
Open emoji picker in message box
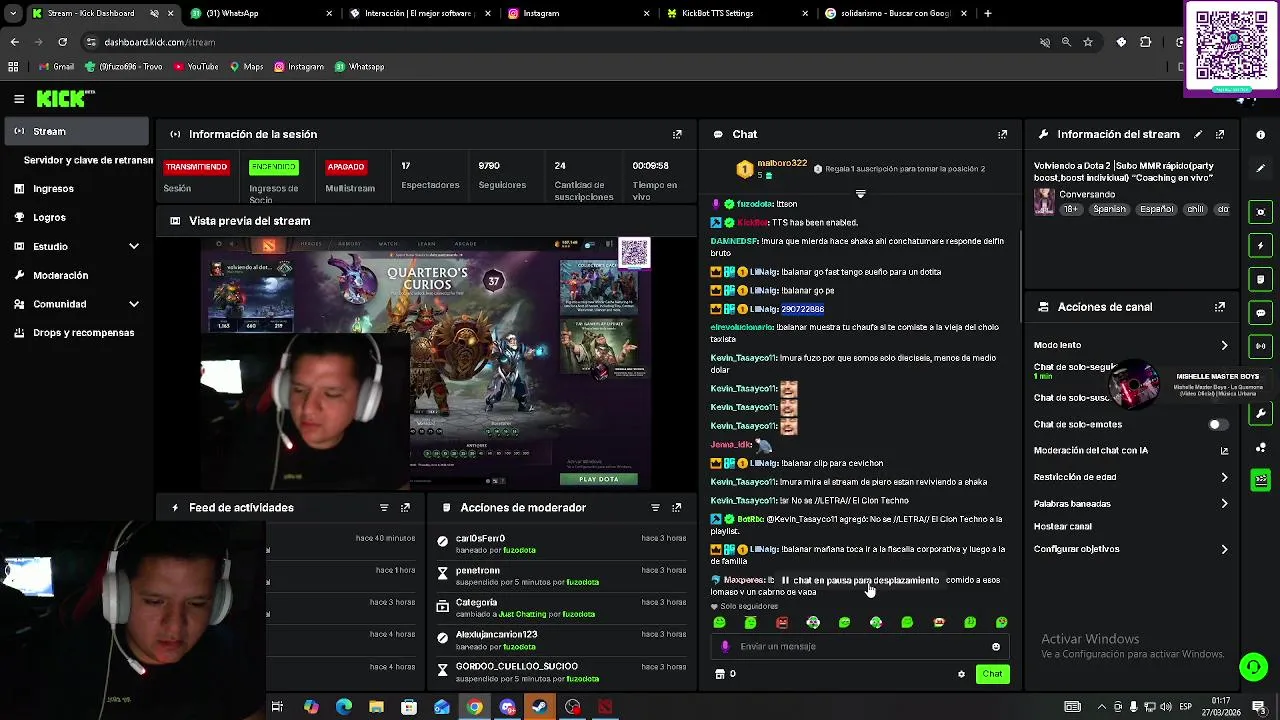(x=996, y=647)
